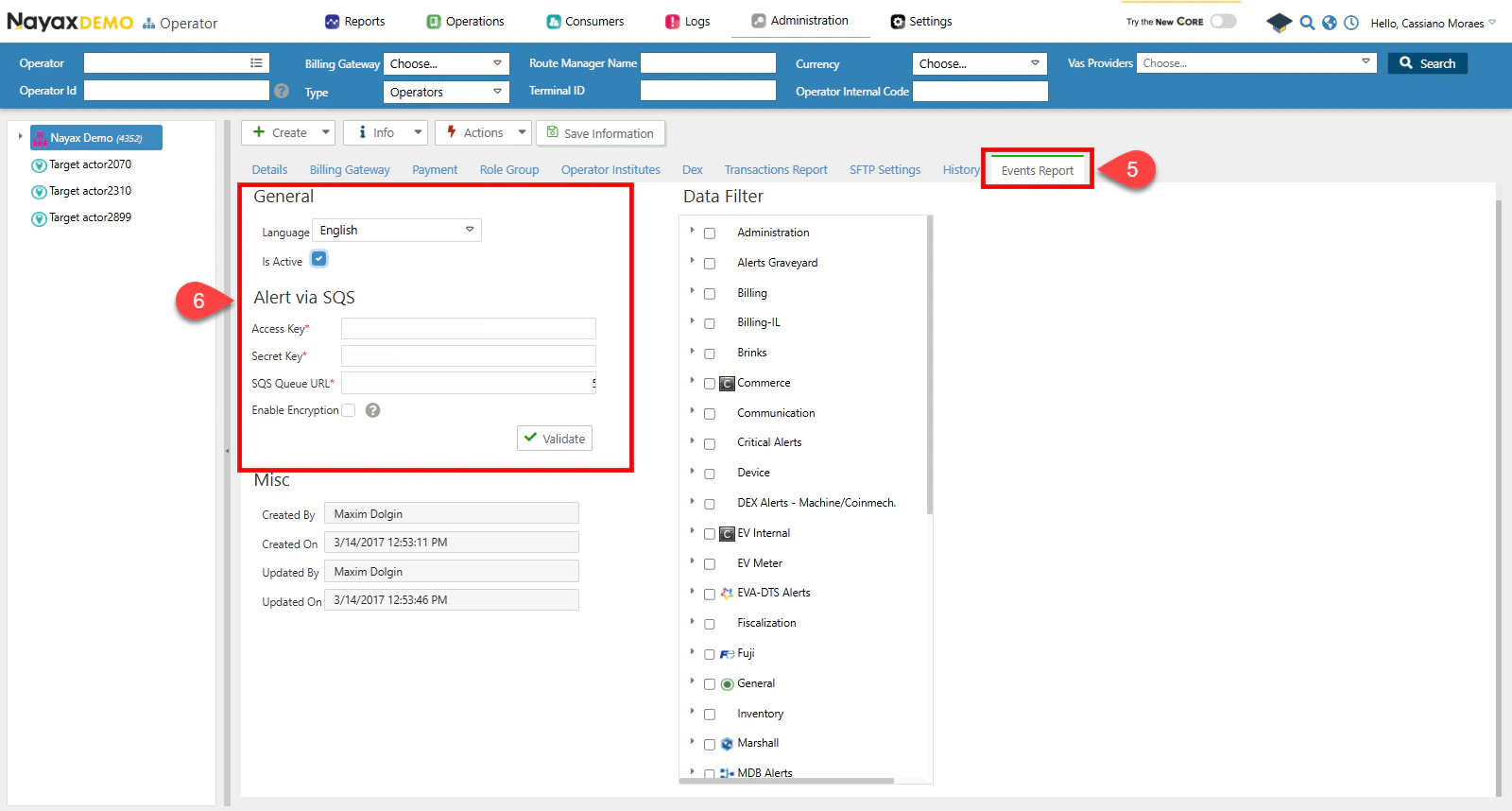
Task: Open the Settings menu
Action: (x=921, y=21)
